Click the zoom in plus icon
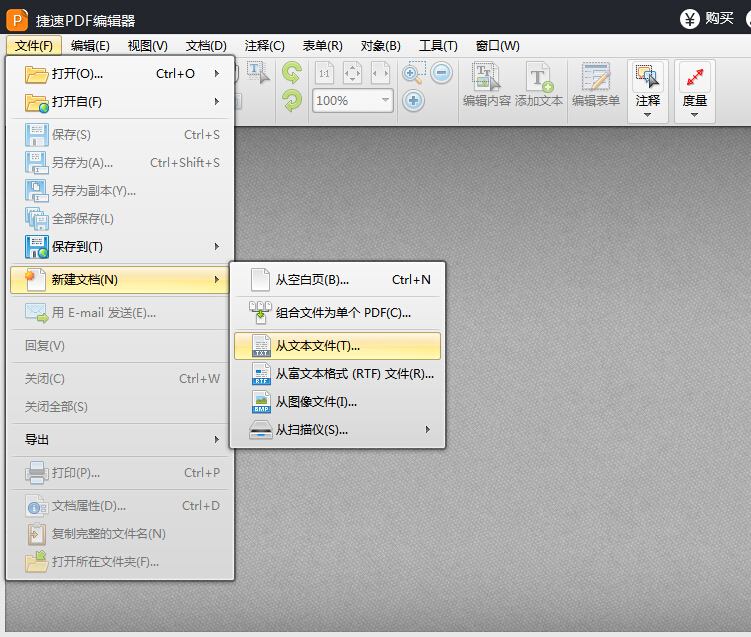The height and width of the screenshot is (637, 751). click(413, 101)
